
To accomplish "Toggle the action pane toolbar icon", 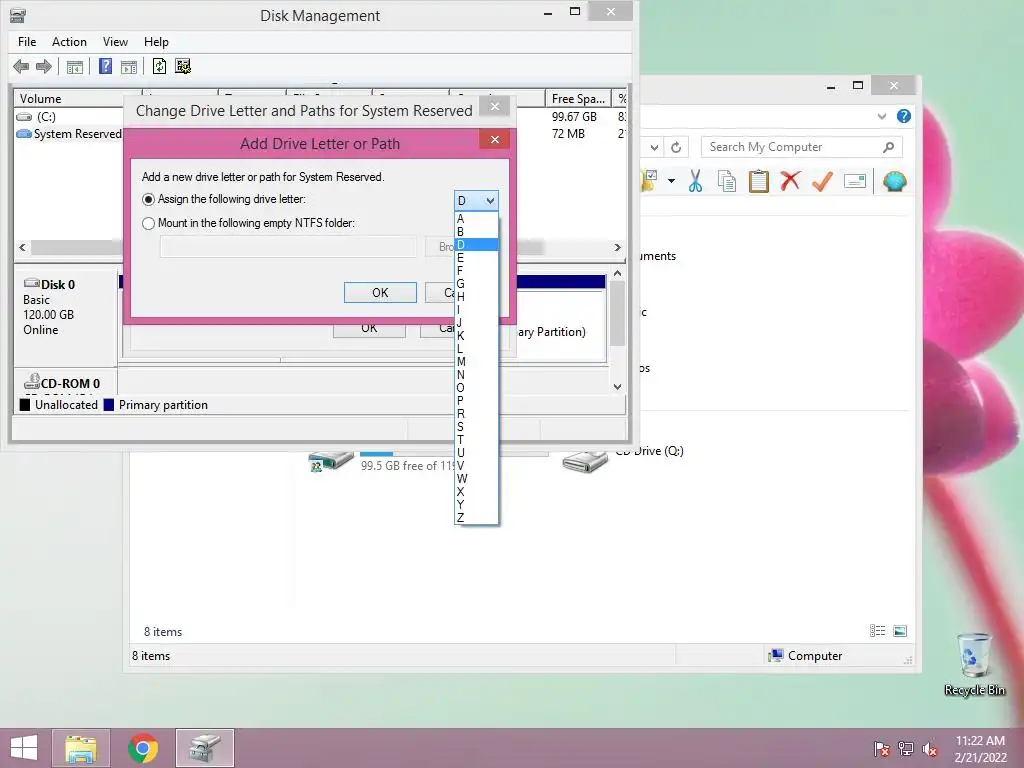I will click(129, 67).
